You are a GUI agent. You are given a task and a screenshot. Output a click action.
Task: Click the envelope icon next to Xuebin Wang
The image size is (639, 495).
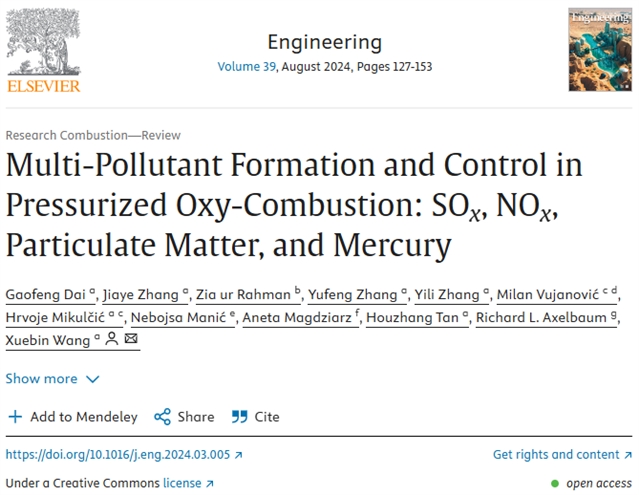click(x=131, y=340)
